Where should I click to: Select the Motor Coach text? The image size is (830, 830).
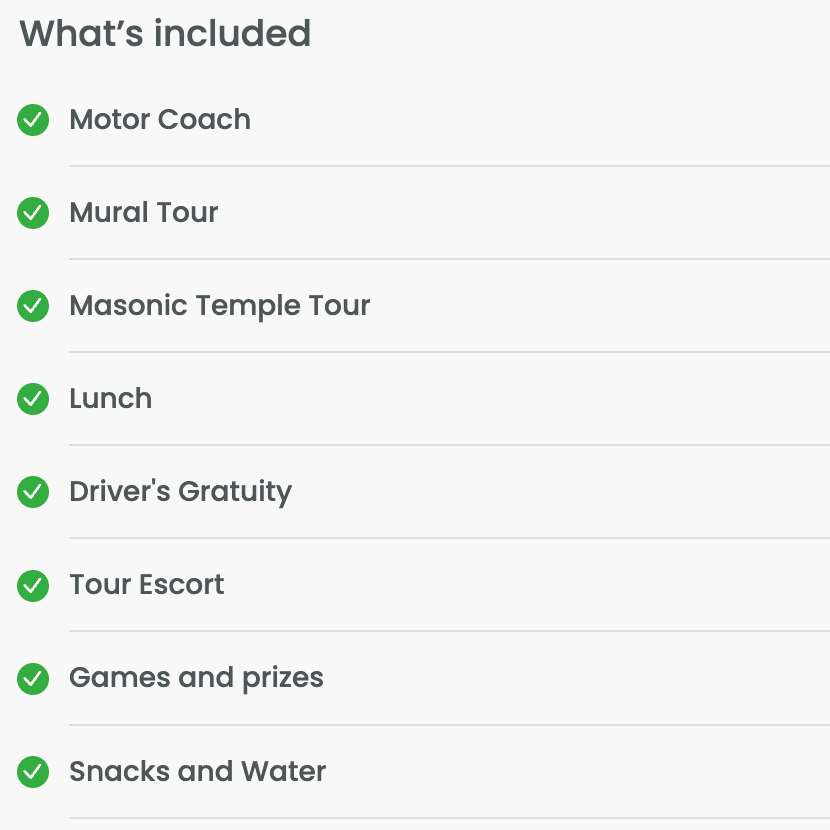click(x=160, y=120)
